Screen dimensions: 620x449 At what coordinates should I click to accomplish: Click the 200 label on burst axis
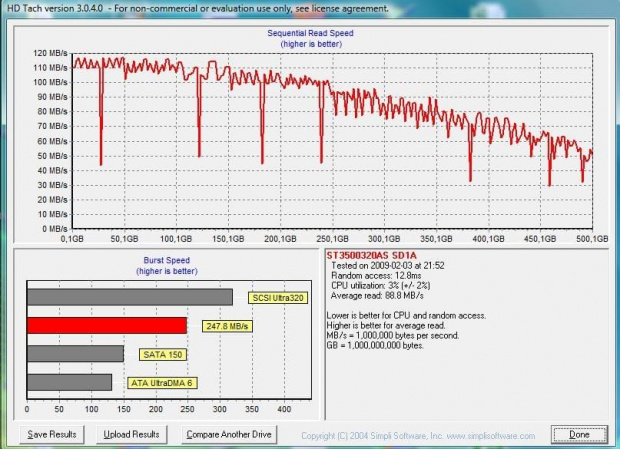click(x=155, y=409)
